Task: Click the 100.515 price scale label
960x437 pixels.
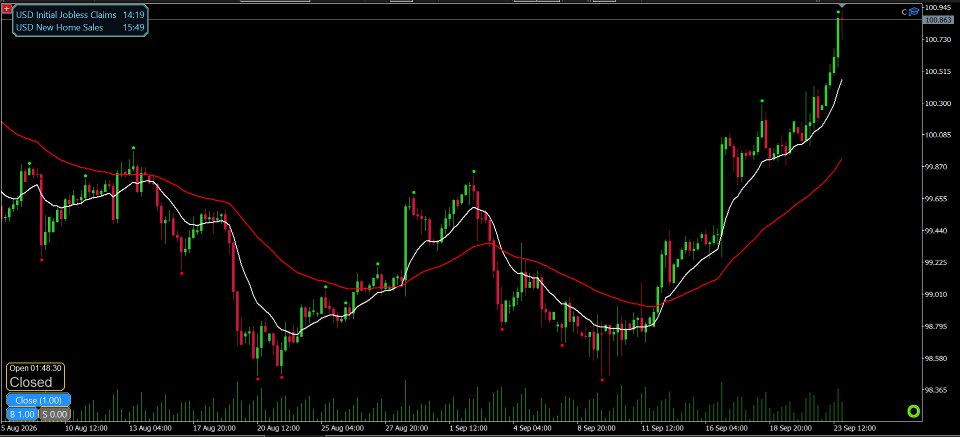Action: [937, 72]
